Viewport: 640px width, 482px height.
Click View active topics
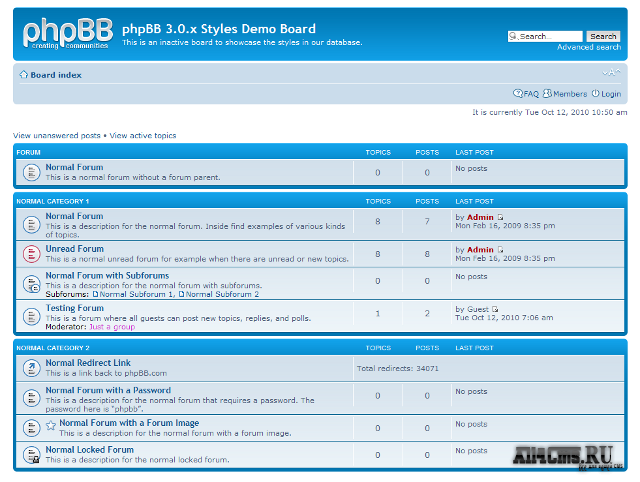143,135
